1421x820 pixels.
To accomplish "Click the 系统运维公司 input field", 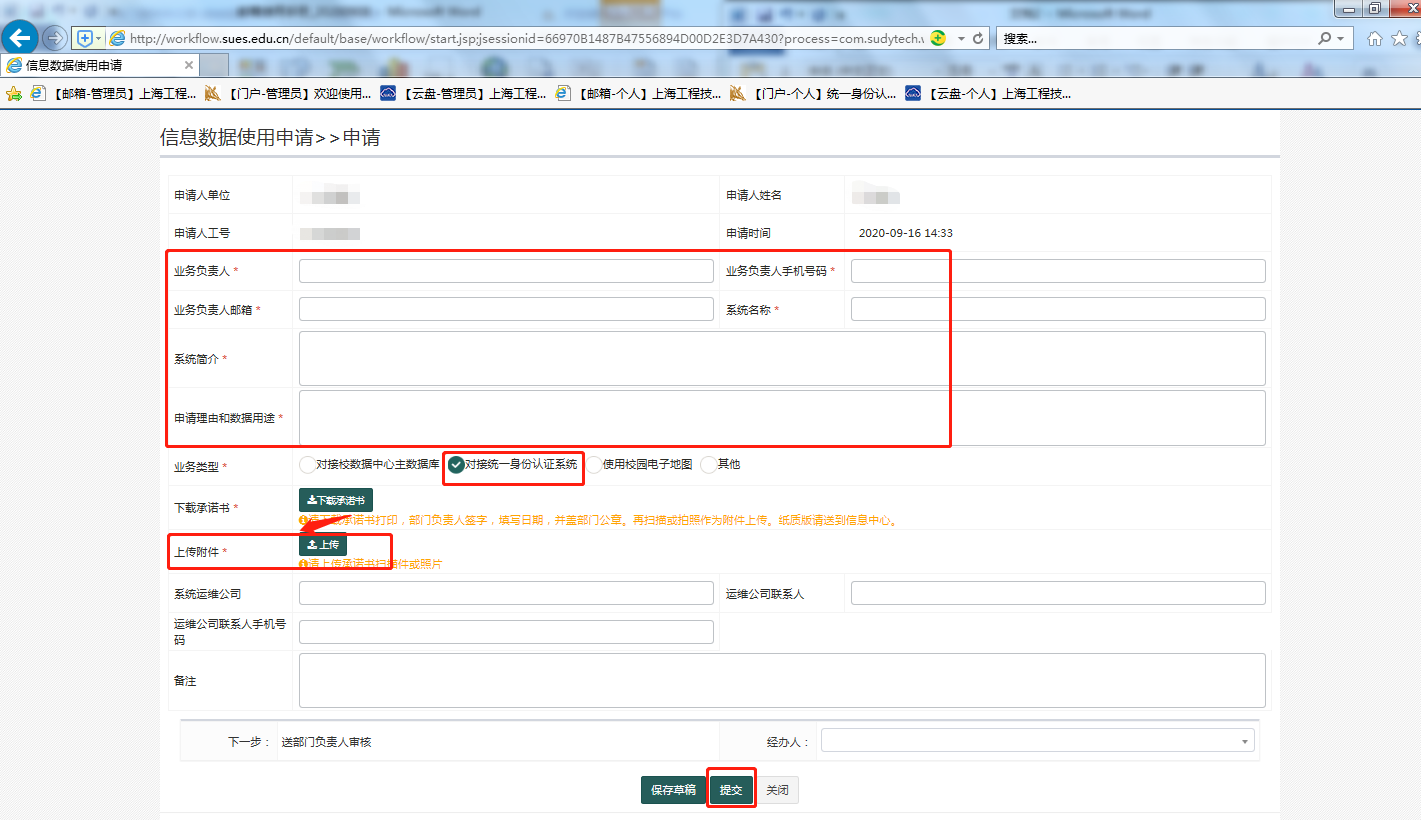I will coord(506,593).
